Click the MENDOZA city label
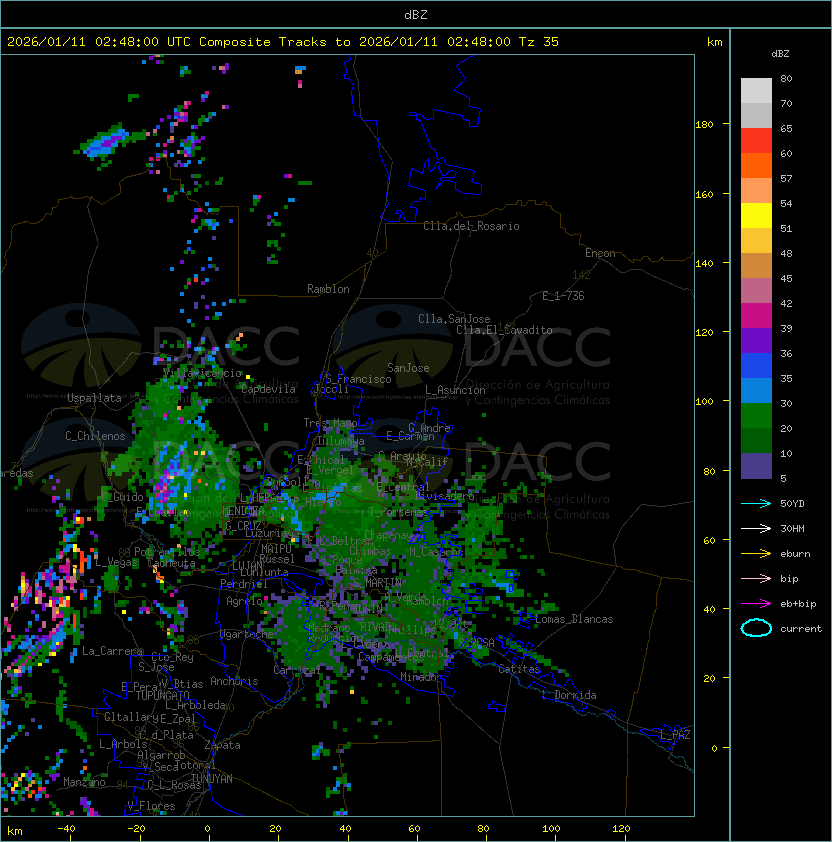832x842 pixels. pyautogui.click(x=243, y=510)
